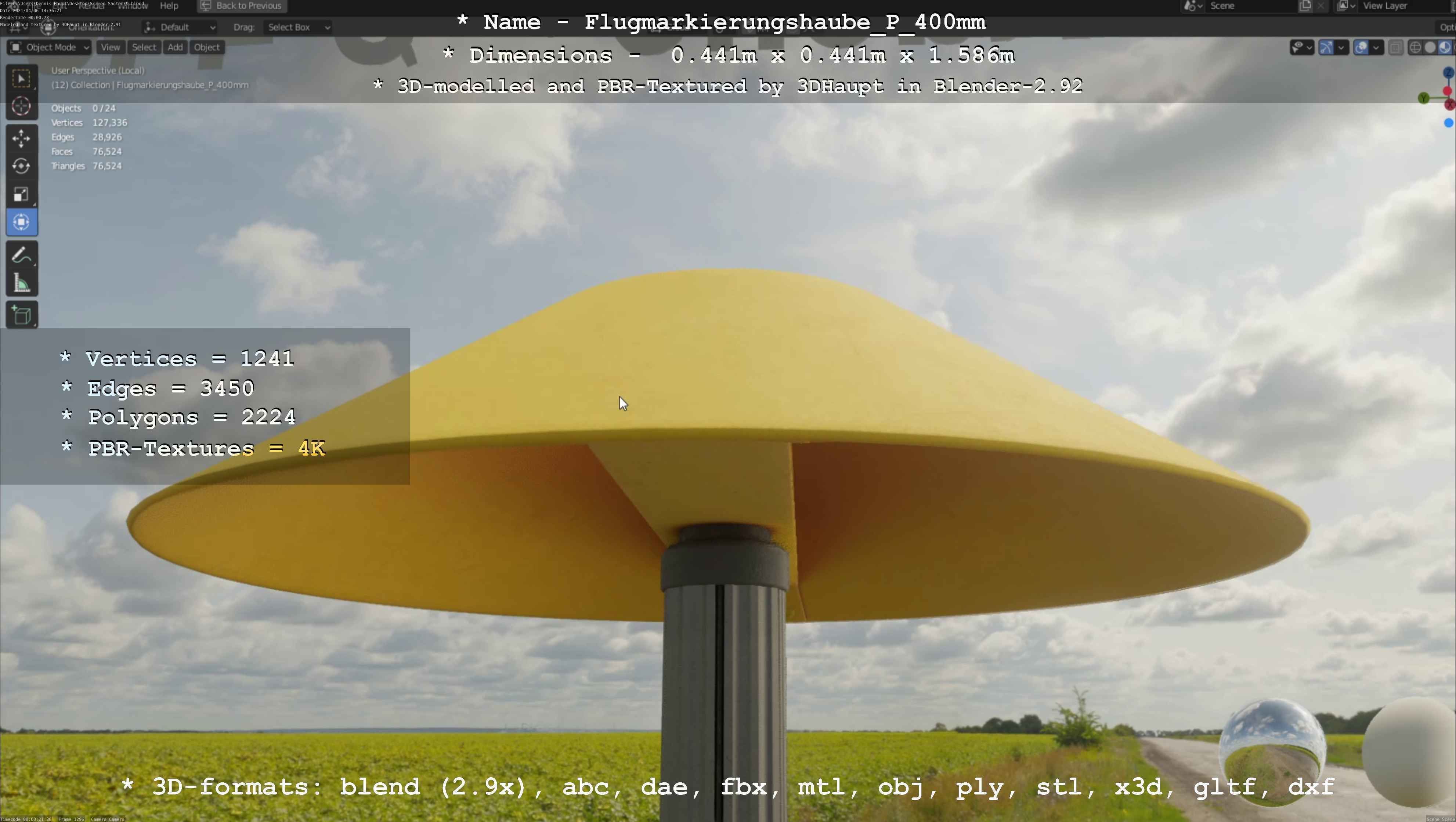
Task: Activate the 3D Cursor tool
Action: point(21,106)
